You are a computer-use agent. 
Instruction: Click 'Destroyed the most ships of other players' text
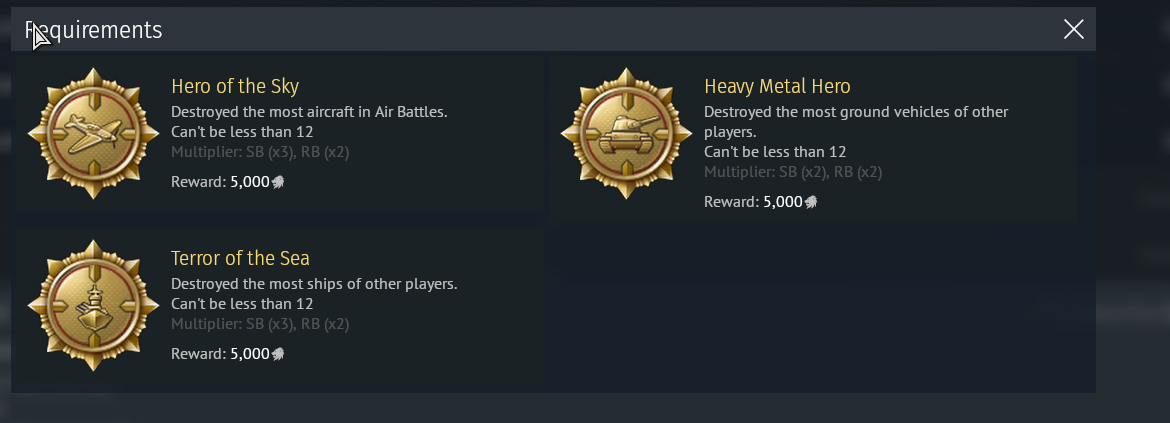[314, 283]
